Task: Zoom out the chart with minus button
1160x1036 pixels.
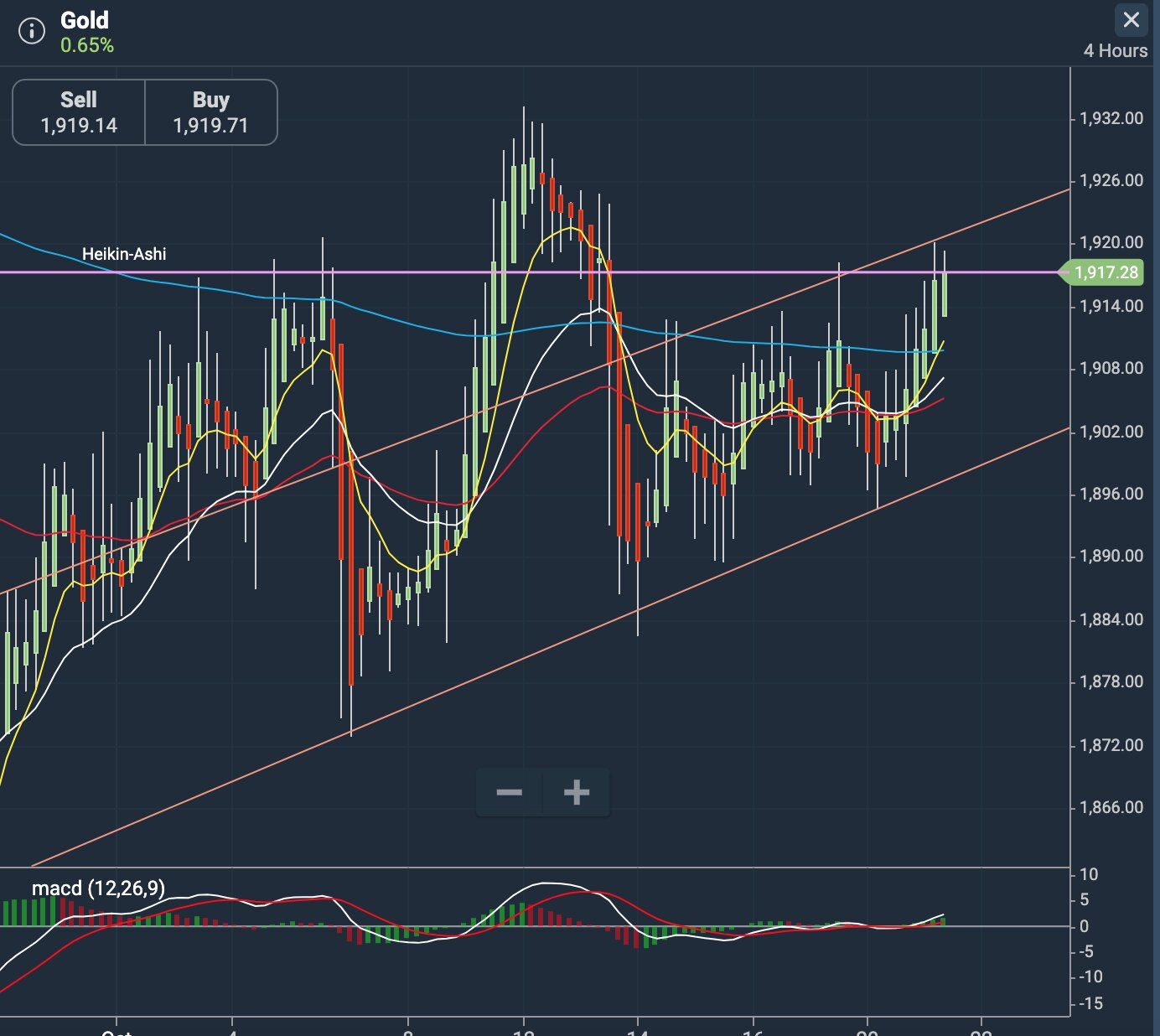Action: [510, 792]
